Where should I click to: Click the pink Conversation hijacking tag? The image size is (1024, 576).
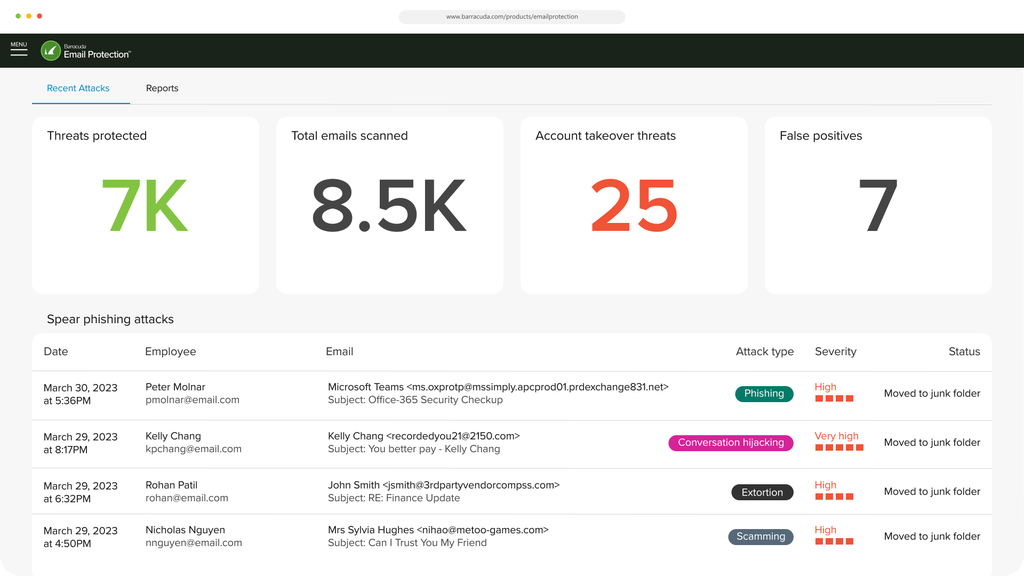(731, 443)
